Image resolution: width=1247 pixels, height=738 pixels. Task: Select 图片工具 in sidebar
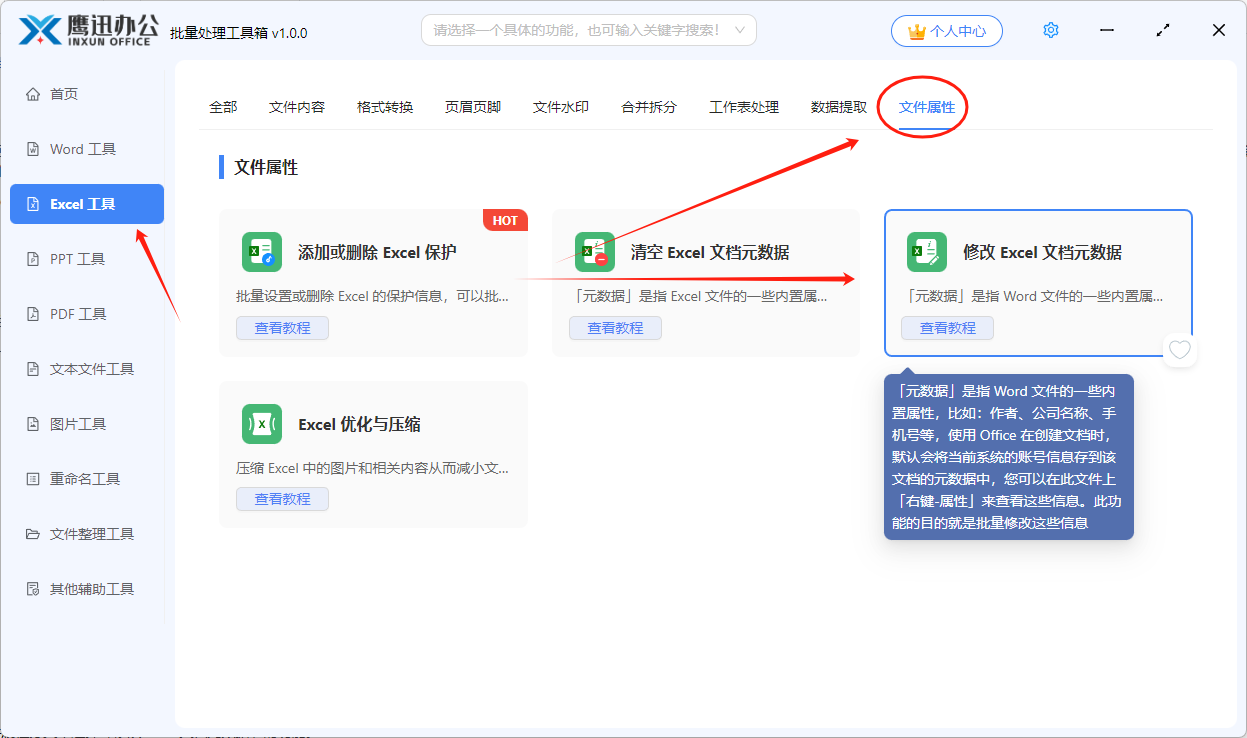point(78,424)
